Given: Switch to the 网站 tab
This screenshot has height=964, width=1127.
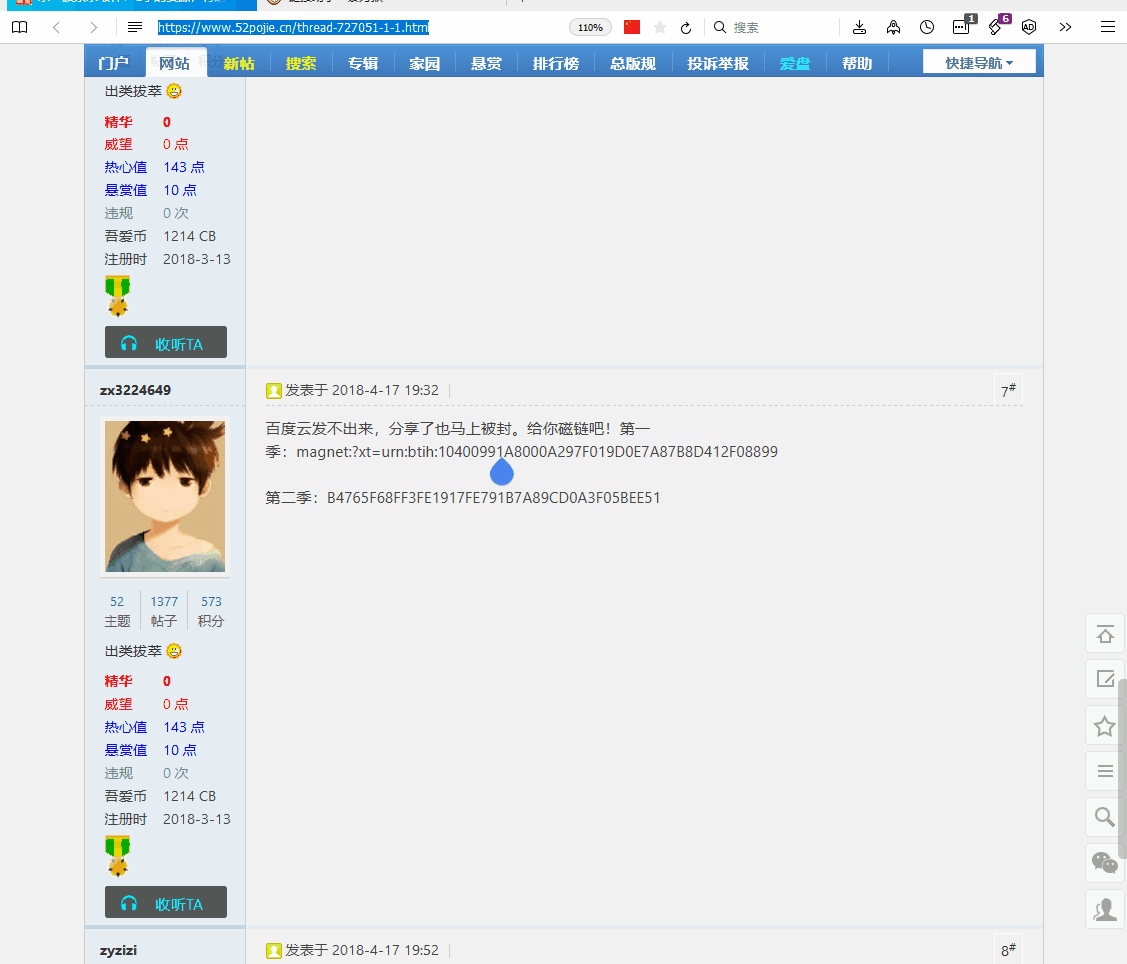Looking at the screenshot, I should point(176,61).
